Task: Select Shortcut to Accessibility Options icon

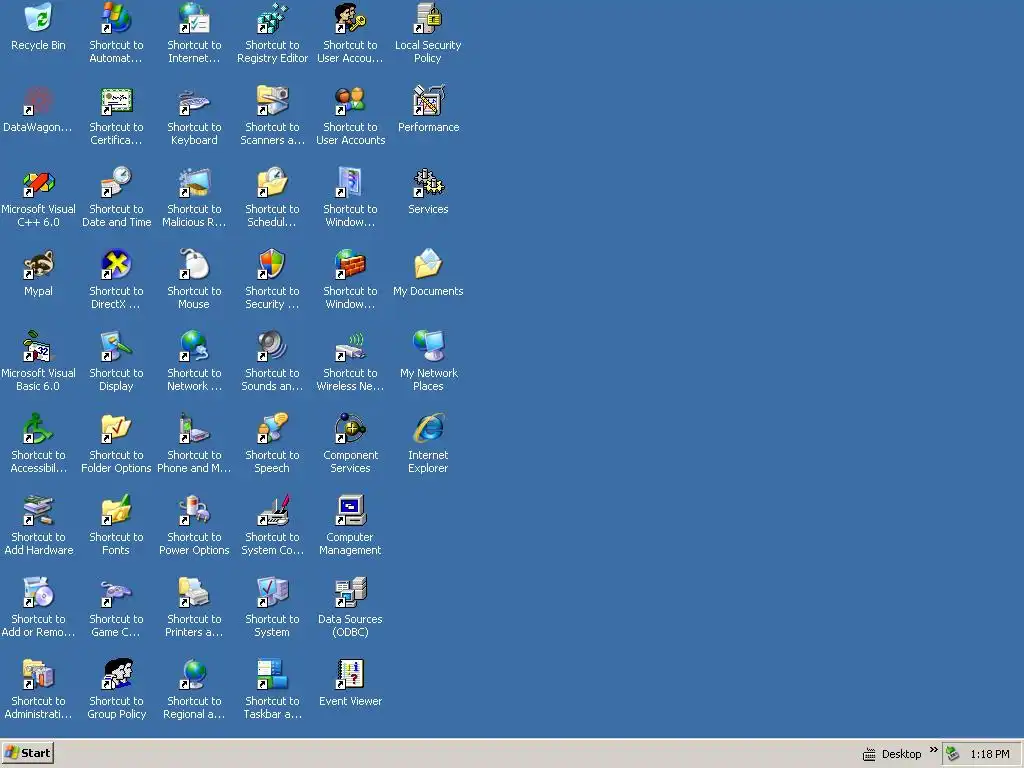Action: (38, 428)
